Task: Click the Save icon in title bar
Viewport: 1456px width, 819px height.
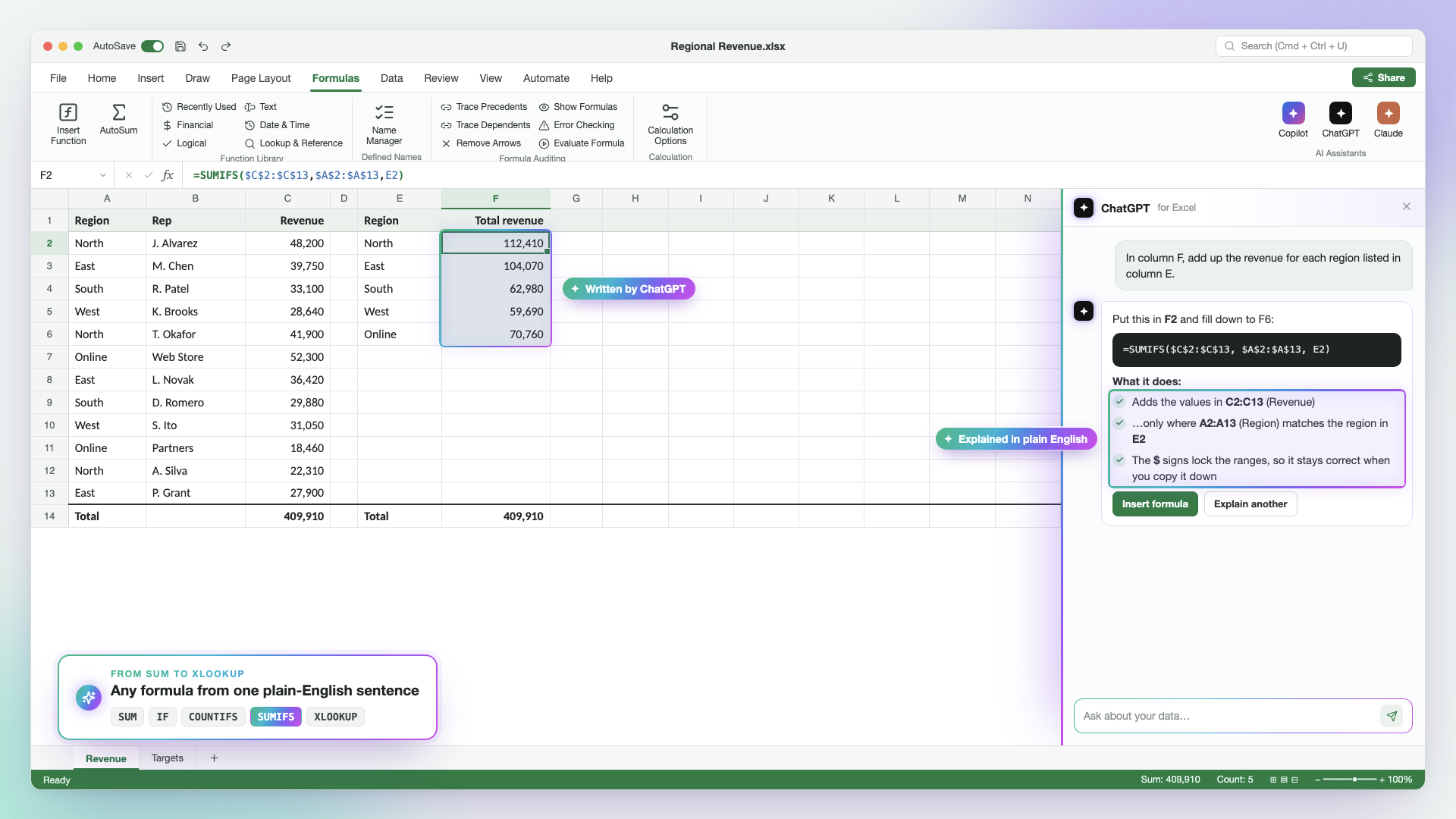Action: pyautogui.click(x=180, y=46)
